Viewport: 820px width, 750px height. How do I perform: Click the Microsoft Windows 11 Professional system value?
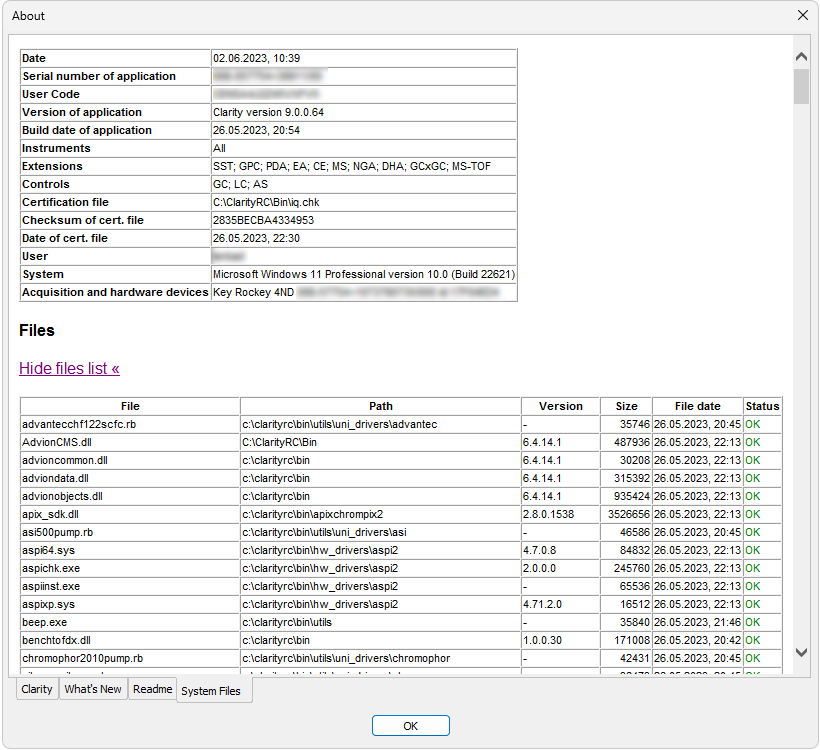(x=363, y=274)
